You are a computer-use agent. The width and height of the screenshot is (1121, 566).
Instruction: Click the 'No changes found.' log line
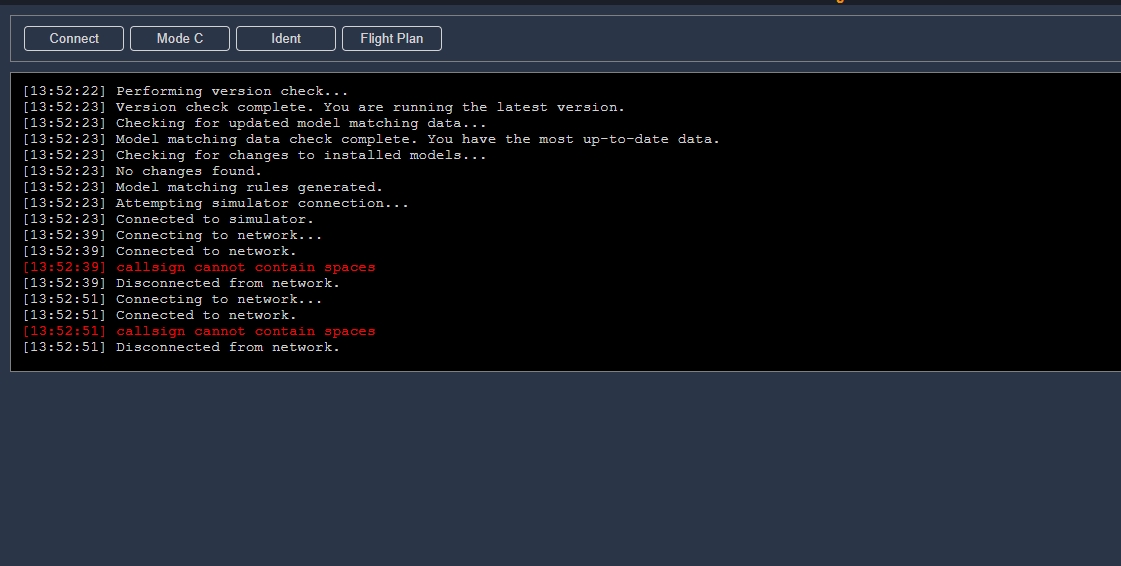(x=188, y=171)
